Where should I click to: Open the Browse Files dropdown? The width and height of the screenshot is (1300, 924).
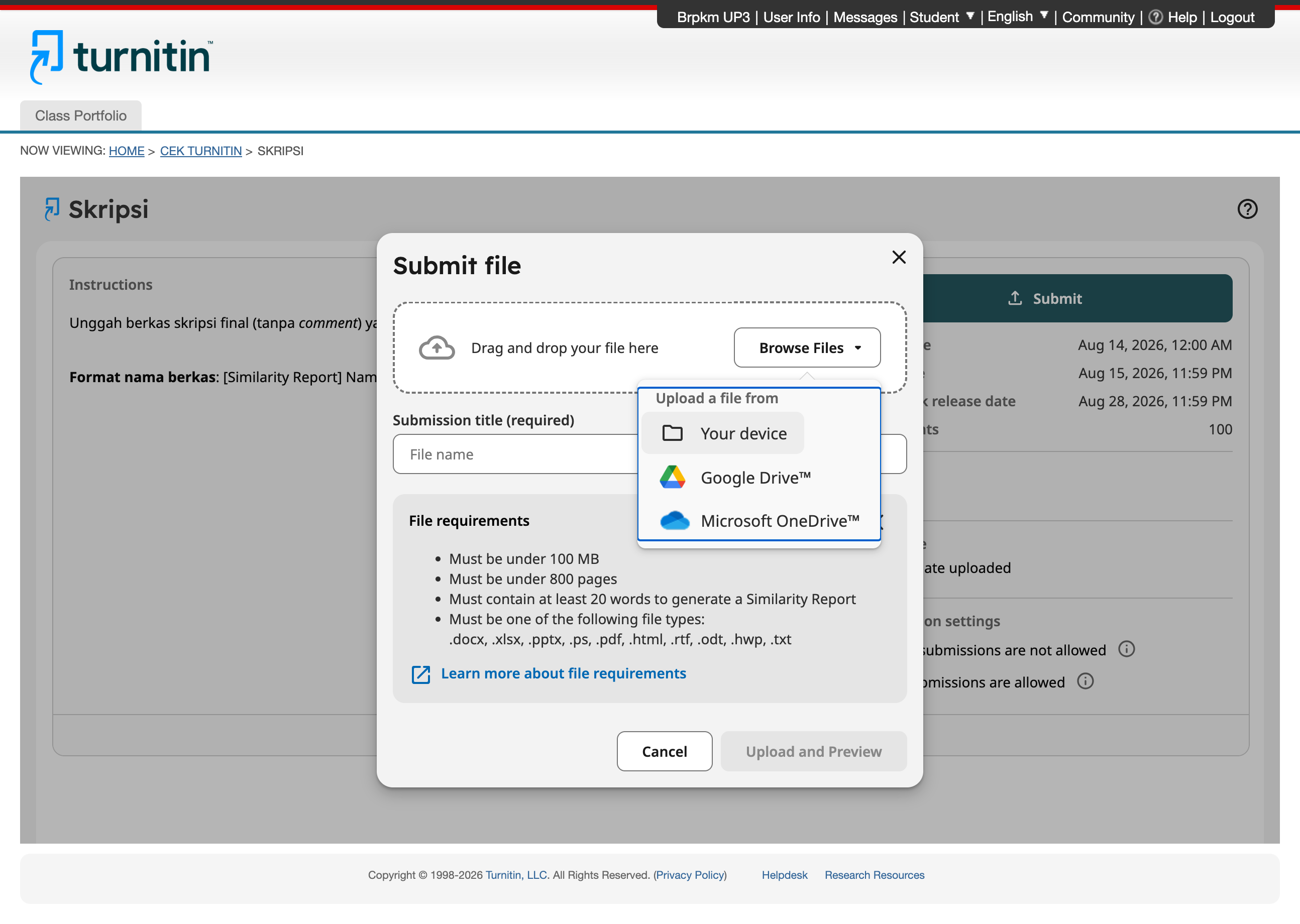coord(807,348)
